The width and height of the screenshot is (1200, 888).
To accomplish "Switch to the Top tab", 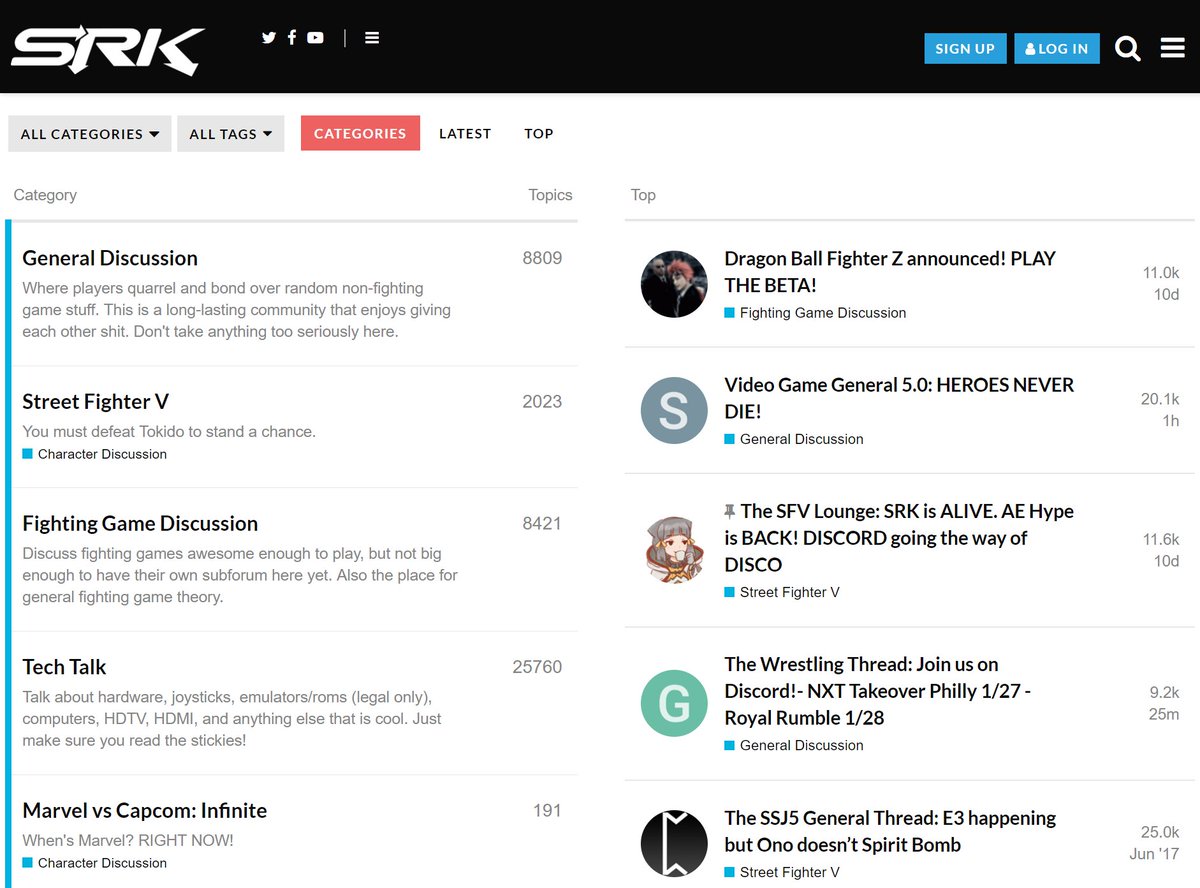I will (539, 133).
